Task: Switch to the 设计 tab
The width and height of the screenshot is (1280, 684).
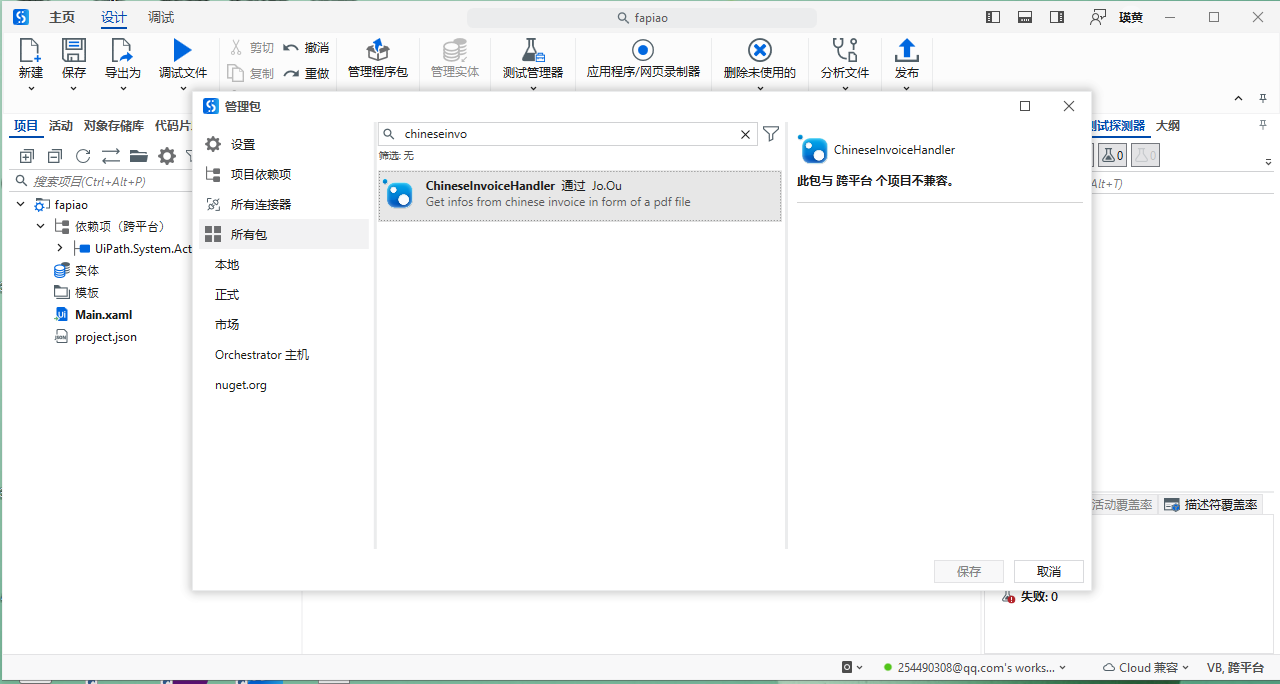Action: point(114,17)
